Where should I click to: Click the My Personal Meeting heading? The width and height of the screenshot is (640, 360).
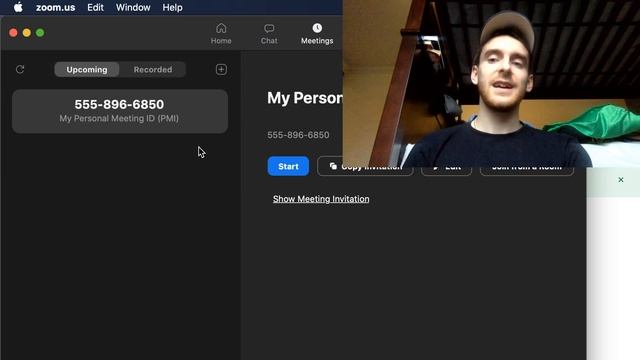pos(305,98)
